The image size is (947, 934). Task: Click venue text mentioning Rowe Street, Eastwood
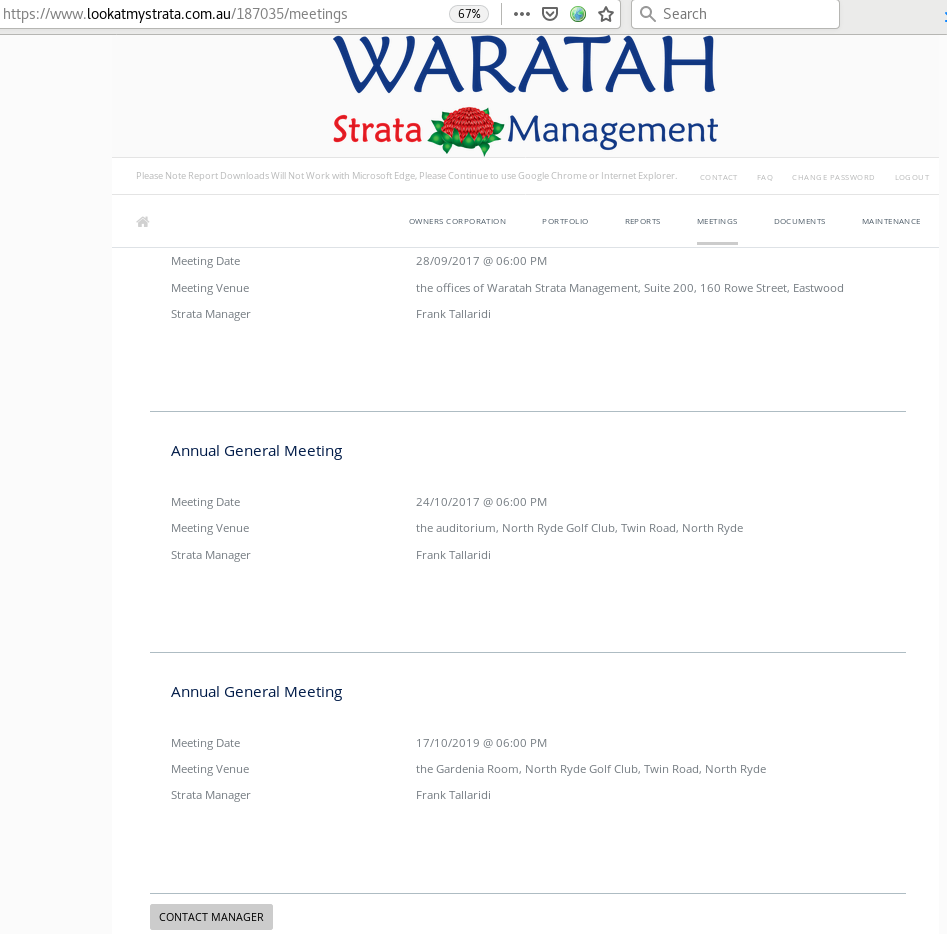click(629, 288)
